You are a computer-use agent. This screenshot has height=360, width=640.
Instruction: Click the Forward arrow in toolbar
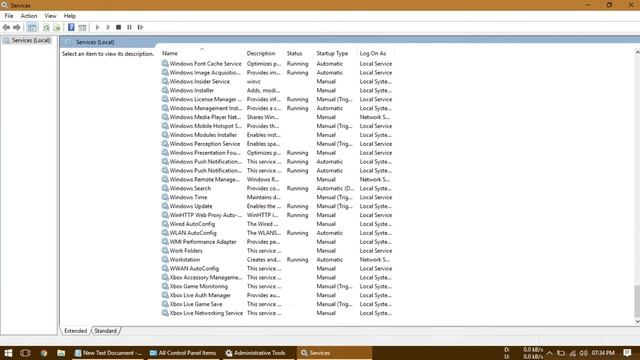coord(17,27)
